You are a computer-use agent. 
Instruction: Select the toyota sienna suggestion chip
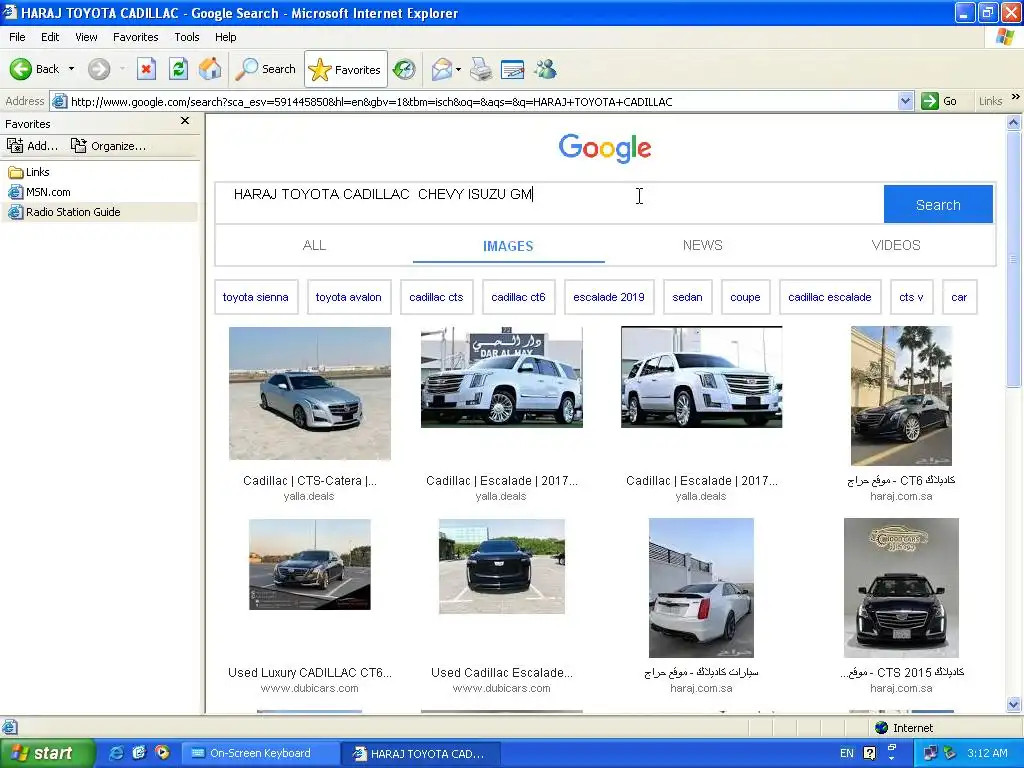pyautogui.click(x=256, y=297)
